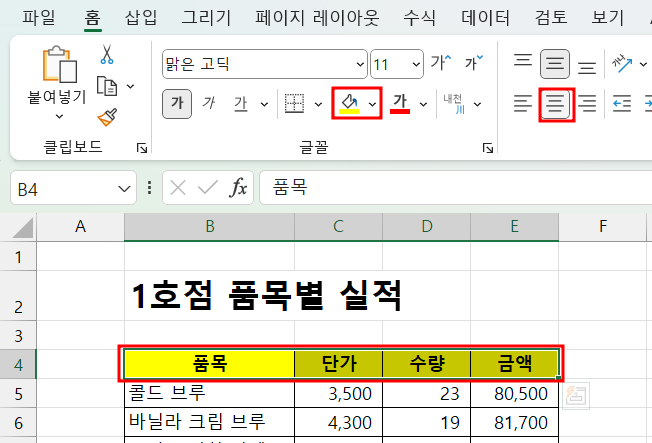Open fill color palette dropdown
This screenshot has width=652, height=443.
click(373, 104)
